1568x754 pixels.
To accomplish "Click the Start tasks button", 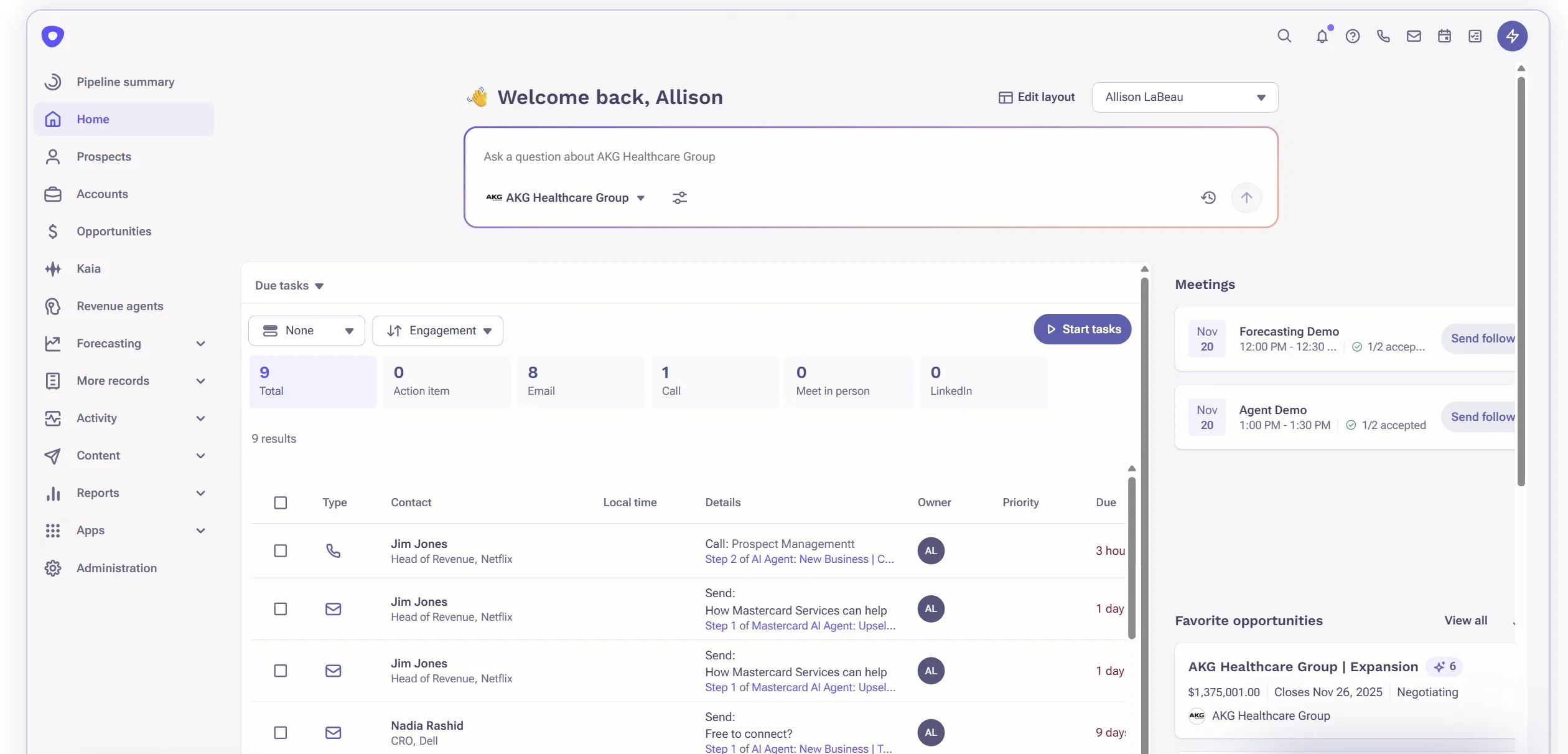I will pos(1083,329).
